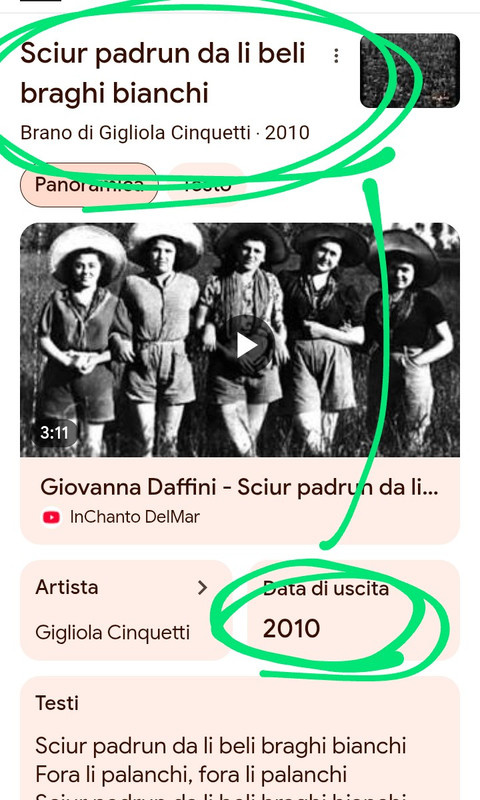Open the three-dot options menu

[x=336, y=56]
